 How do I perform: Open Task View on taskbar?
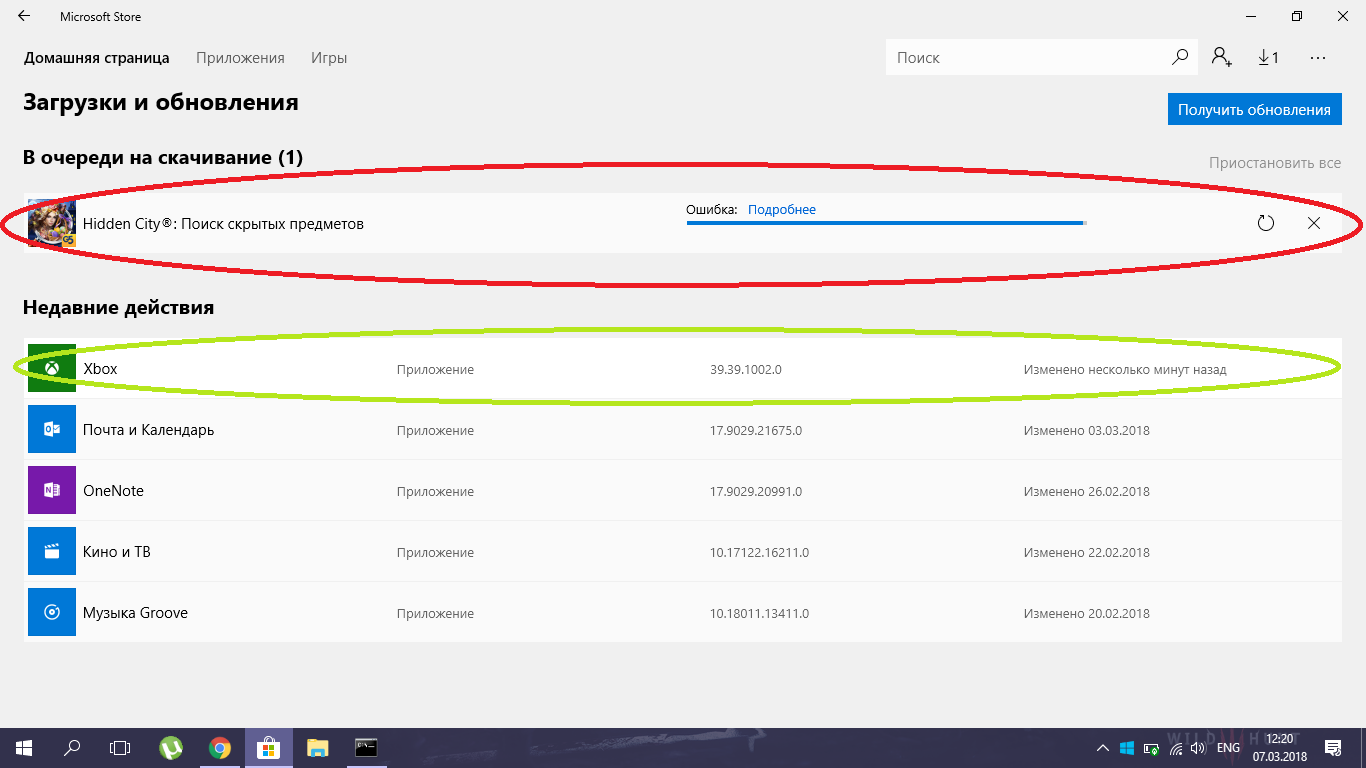120,748
